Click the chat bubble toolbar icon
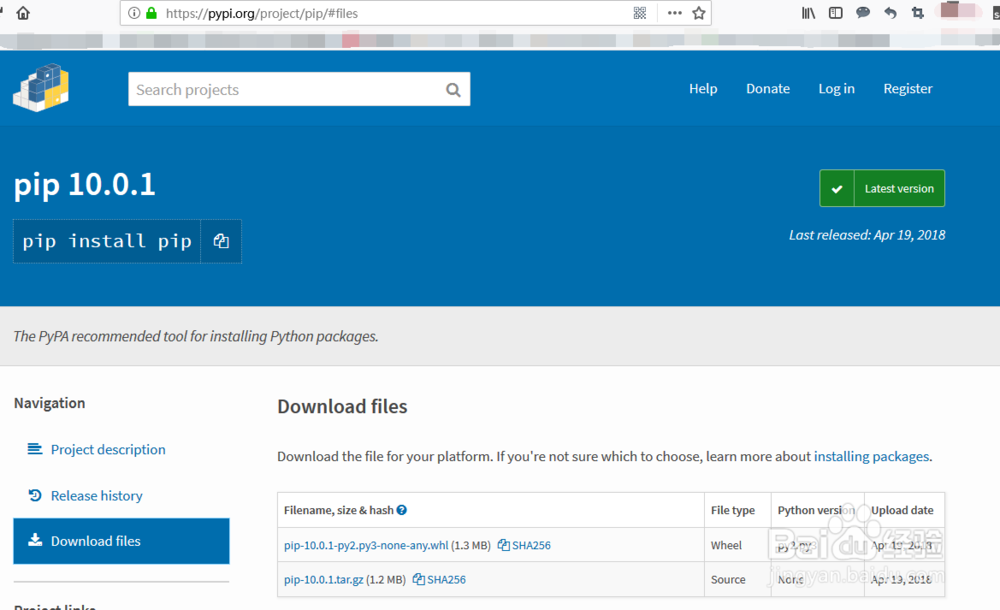 [x=863, y=13]
